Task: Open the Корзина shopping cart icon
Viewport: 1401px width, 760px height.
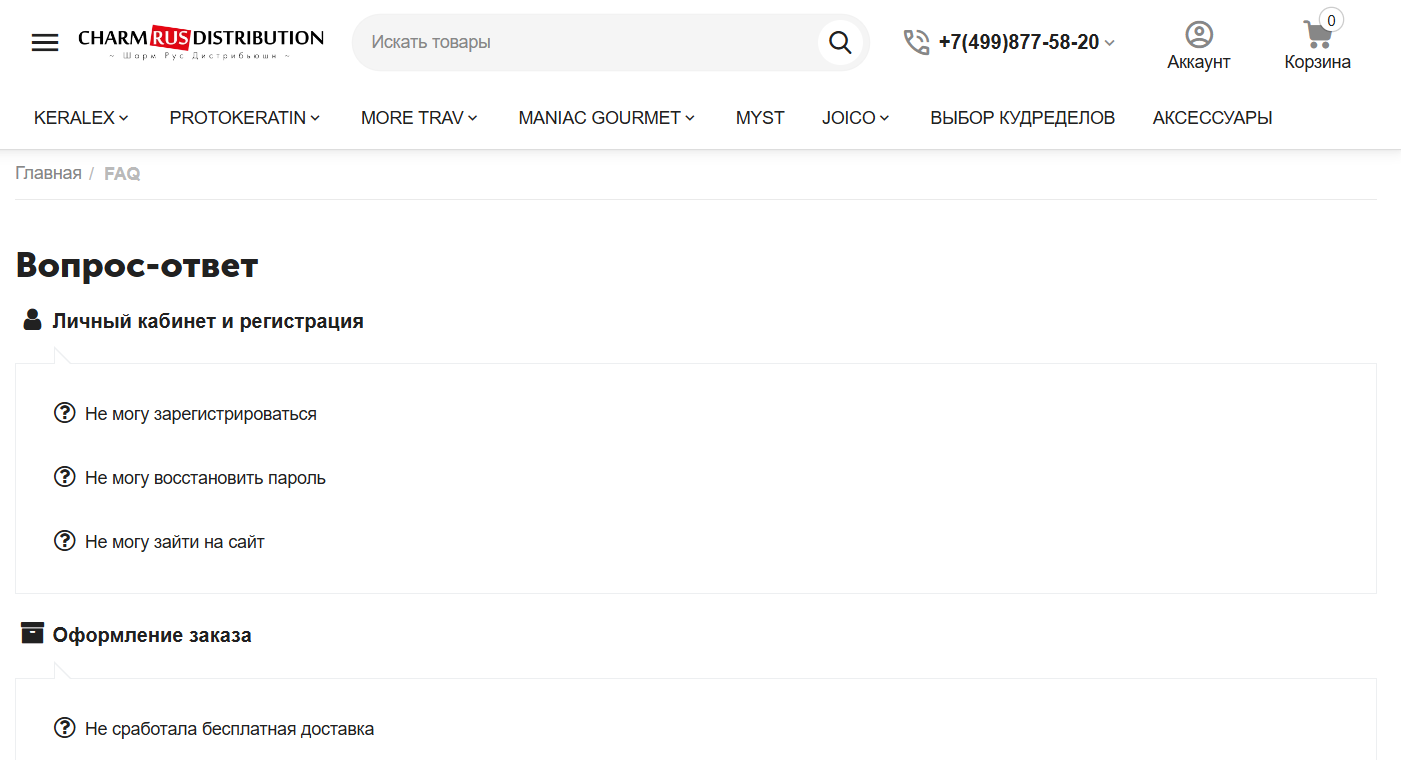Action: [1317, 35]
